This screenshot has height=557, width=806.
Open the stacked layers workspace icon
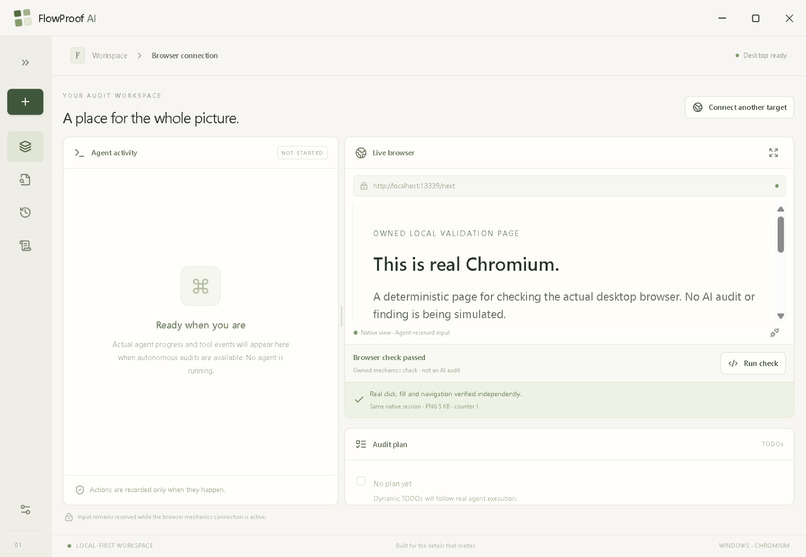pyautogui.click(x=25, y=146)
